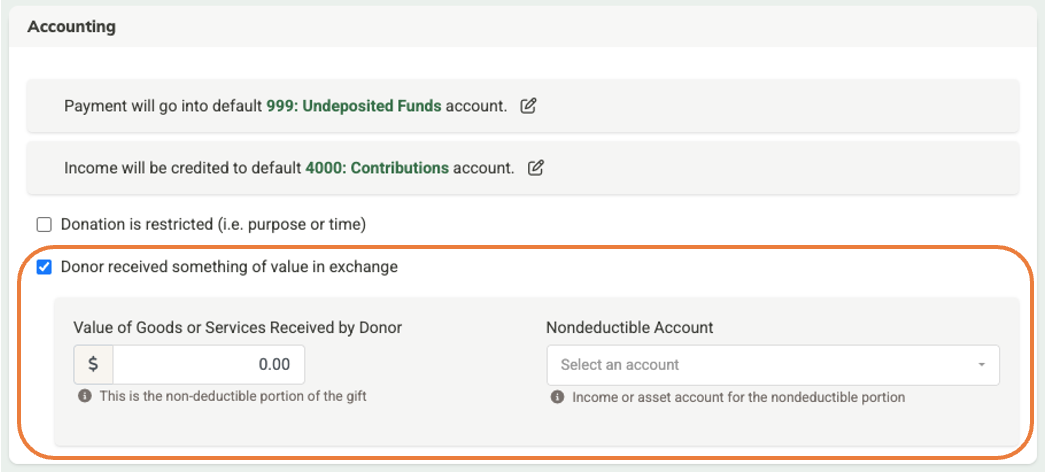
Task: Click Value of Goods or Services label
Action: coord(238,327)
